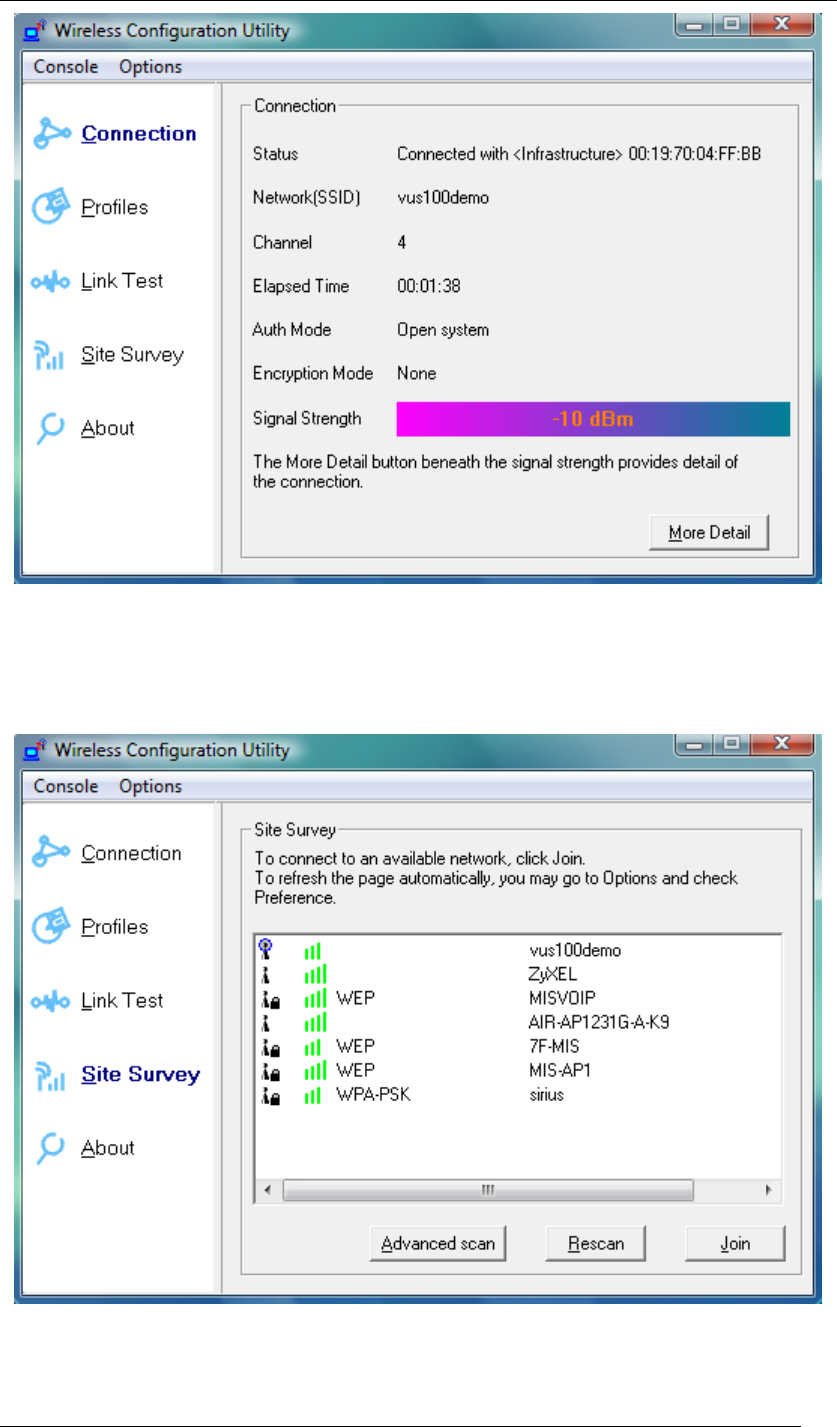
Task: Click Encryption Mode value None
Action: click(x=417, y=374)
